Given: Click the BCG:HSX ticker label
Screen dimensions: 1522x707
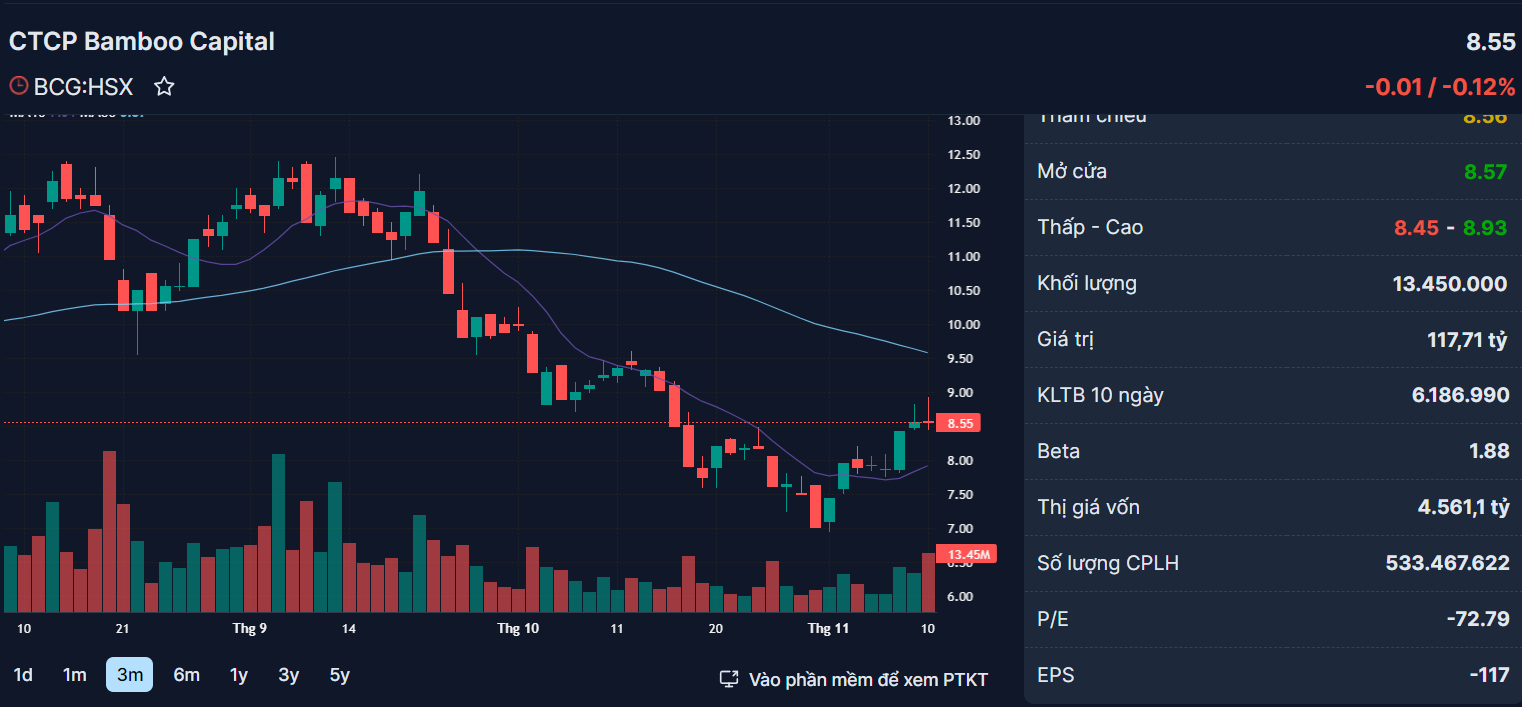Looking at the screenshot, I should 83,87.
